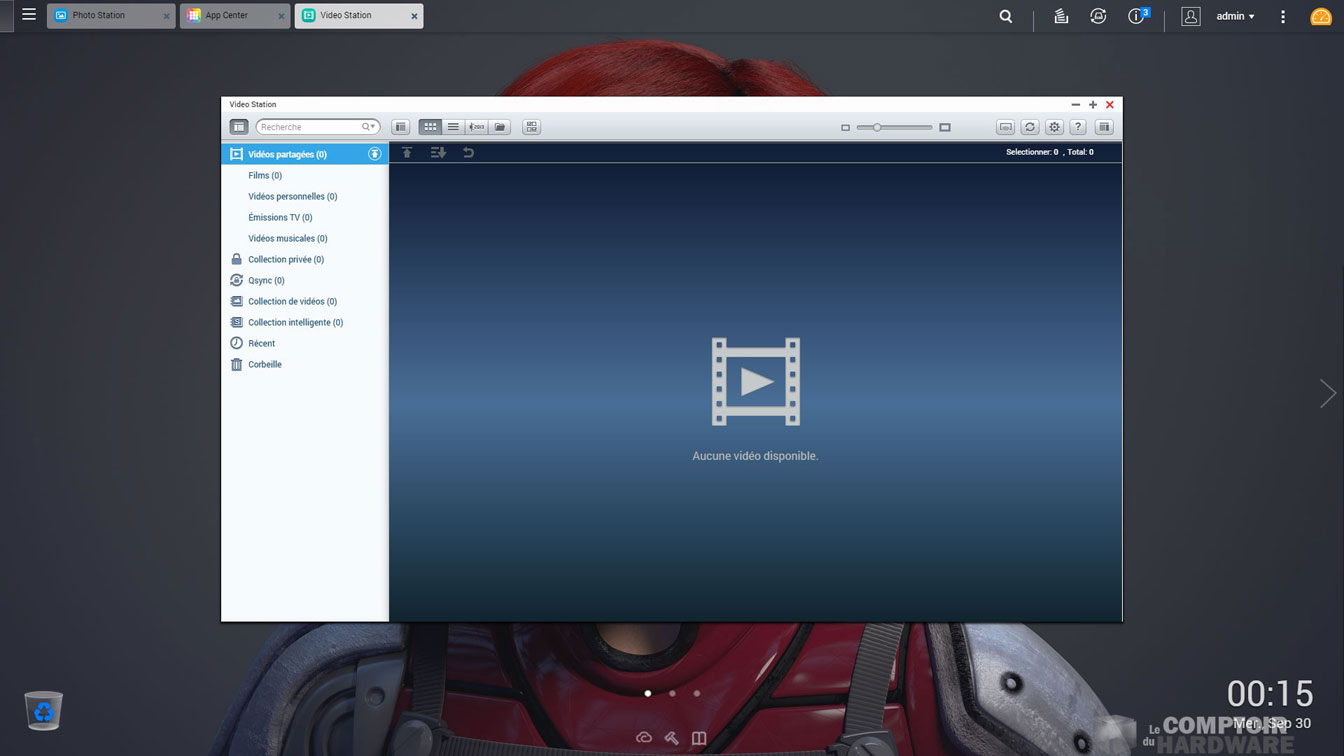1344x756 pixels.
Task: Toggle the right info panel button
Action: [1104, 127]
